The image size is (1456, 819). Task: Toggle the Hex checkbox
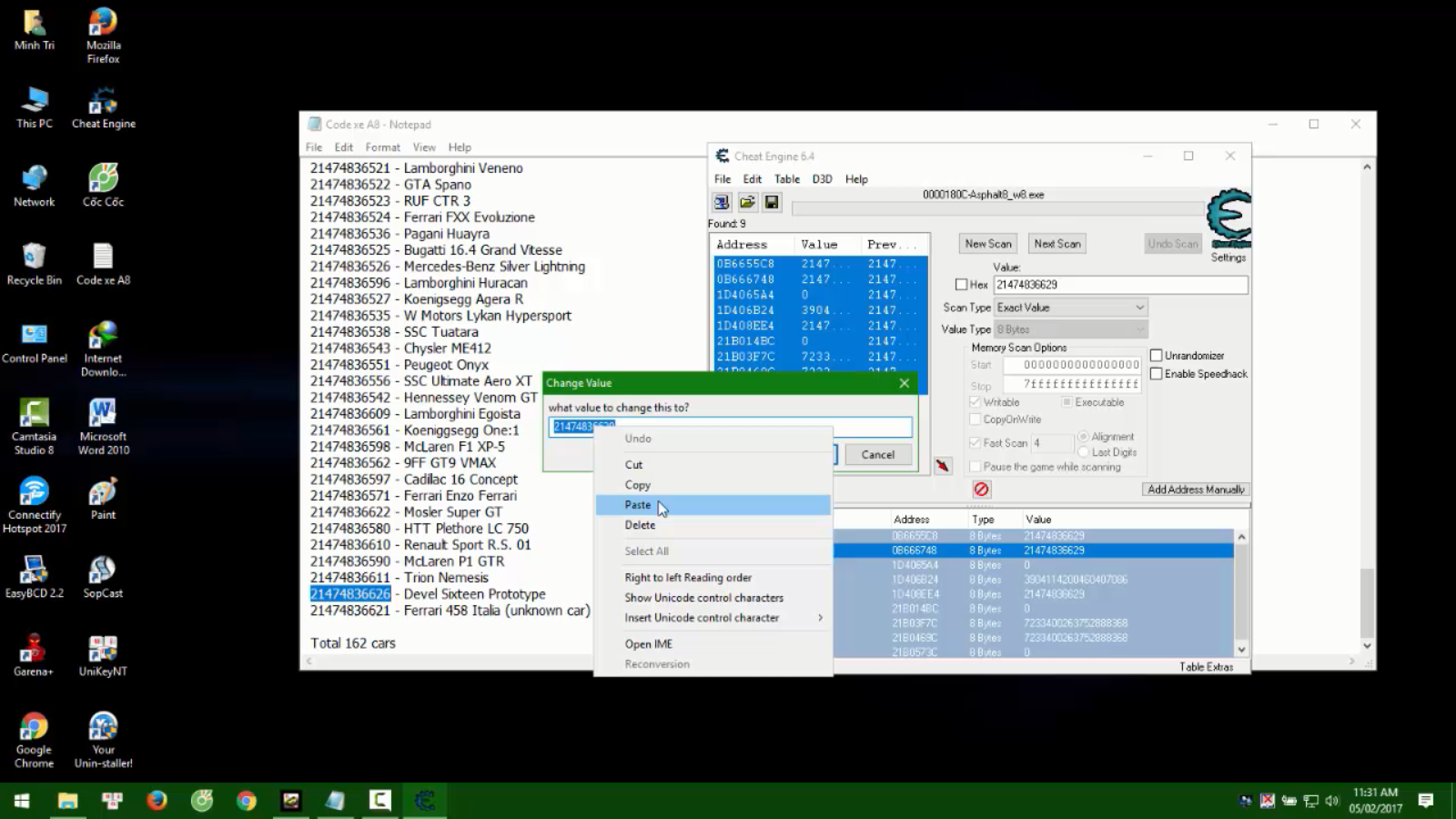pyautogui.click(x=961, y=285)
